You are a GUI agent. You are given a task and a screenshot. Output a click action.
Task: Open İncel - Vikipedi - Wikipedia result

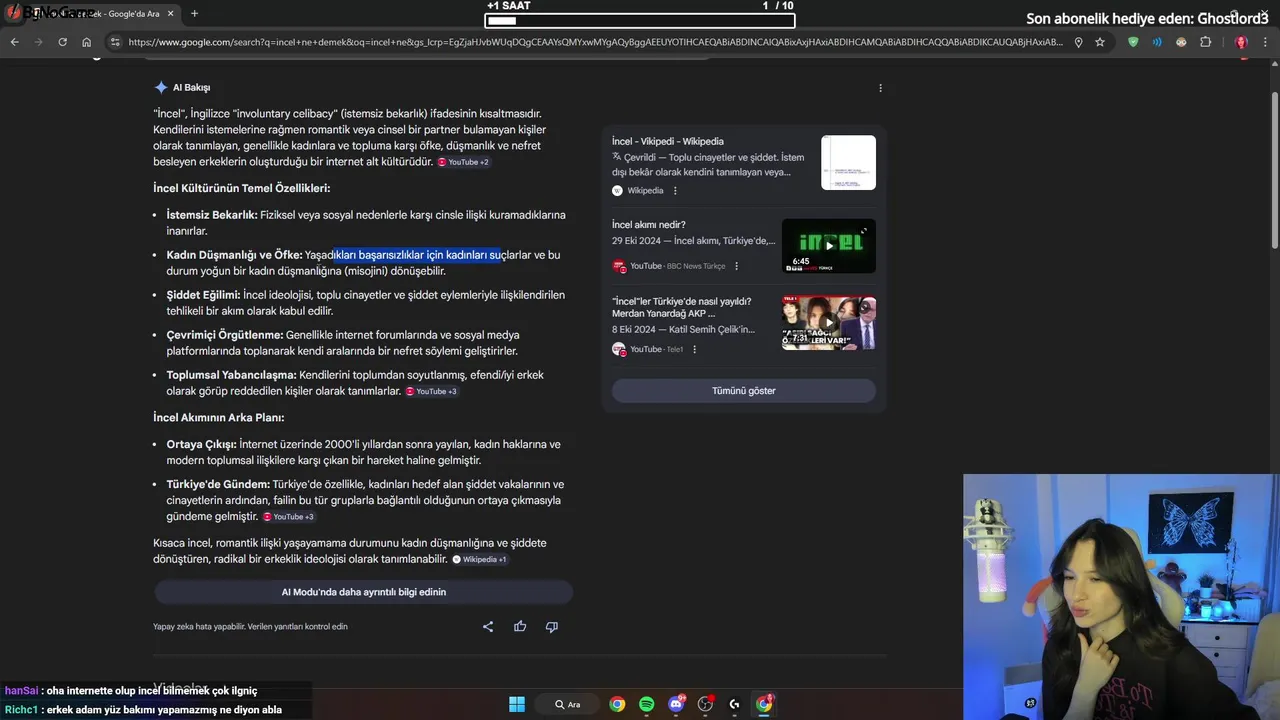point(668,141)
